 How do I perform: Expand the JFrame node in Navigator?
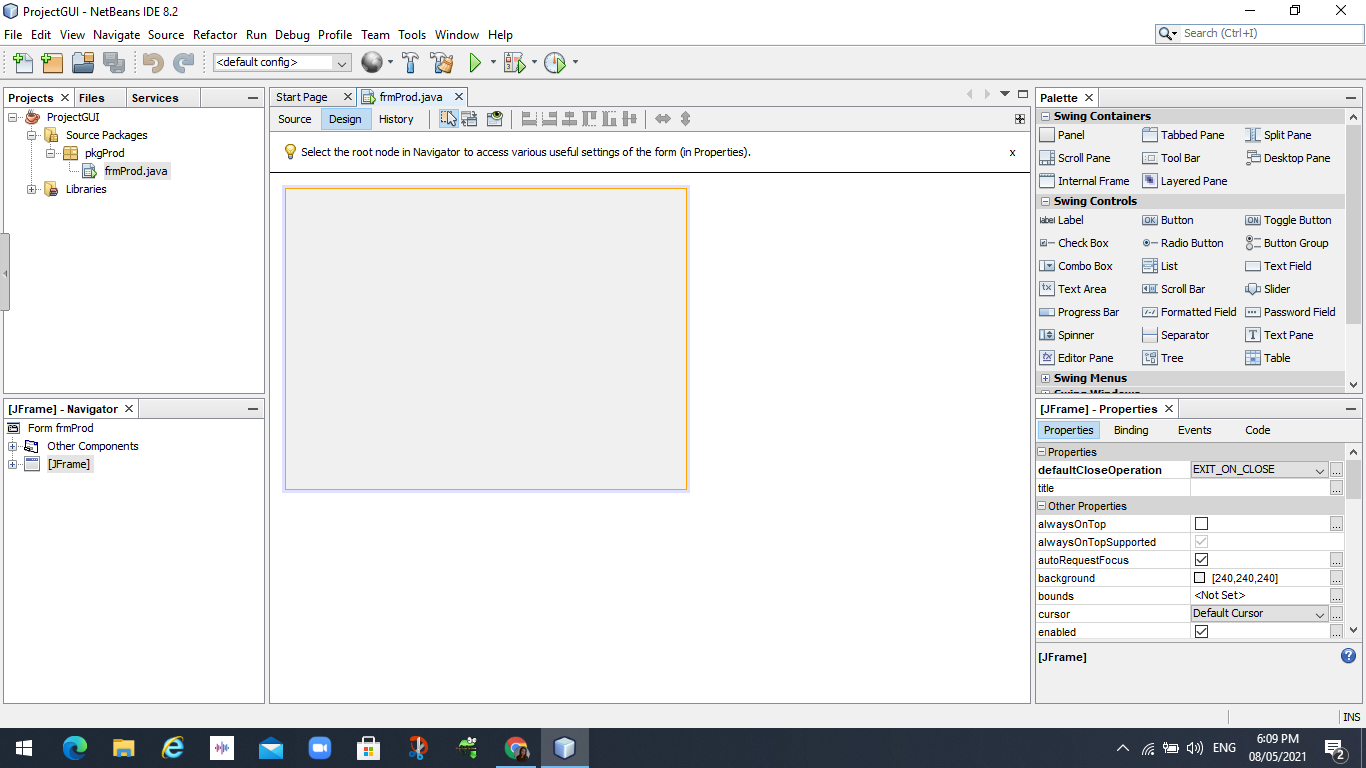click(13, 464)
